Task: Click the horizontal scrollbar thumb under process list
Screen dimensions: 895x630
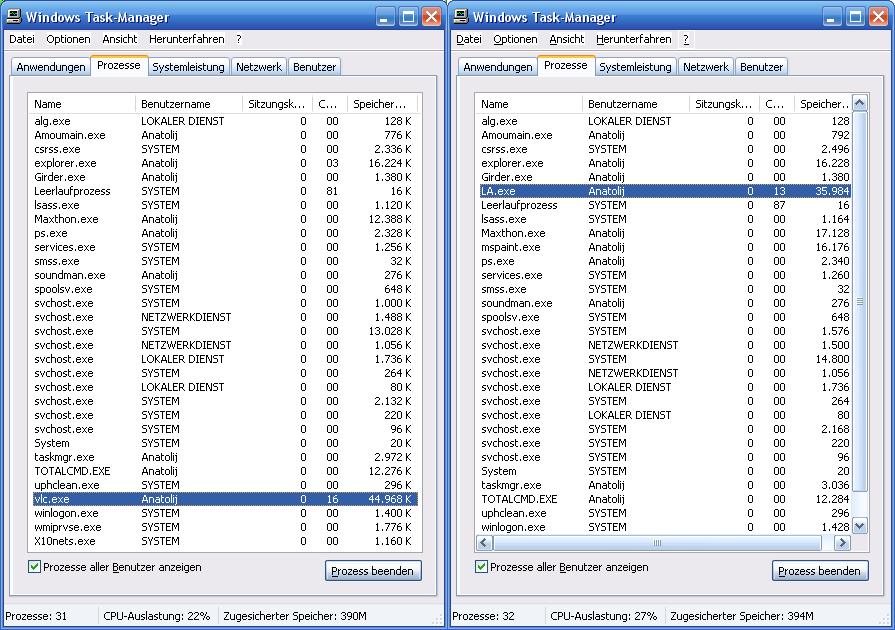Action: click(x=657, y=543)
